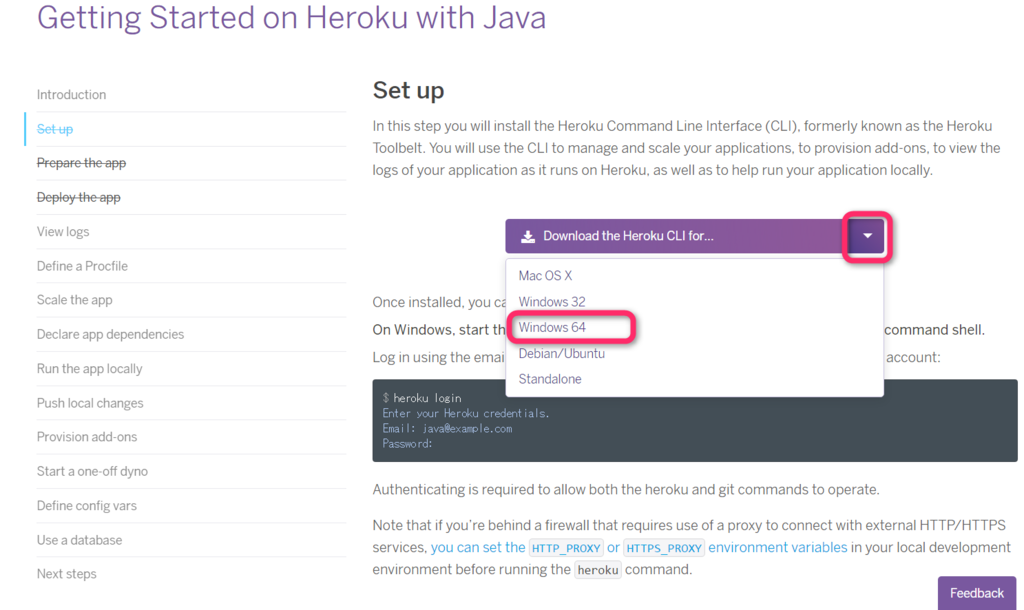The width and height of the screenshot is (1024, 610).
Task: Jump to the Set up section in the sidebar
Action: point(55,129)
